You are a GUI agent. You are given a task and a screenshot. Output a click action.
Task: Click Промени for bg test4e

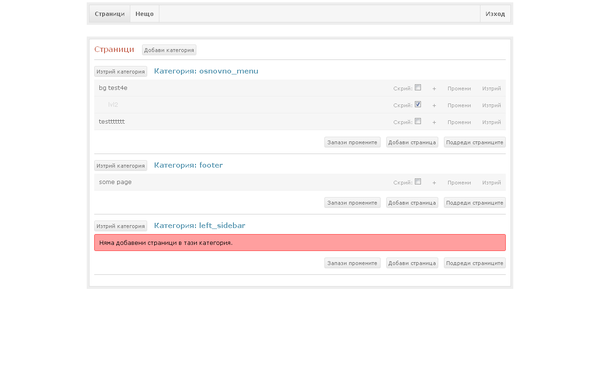tap(459, 88)
